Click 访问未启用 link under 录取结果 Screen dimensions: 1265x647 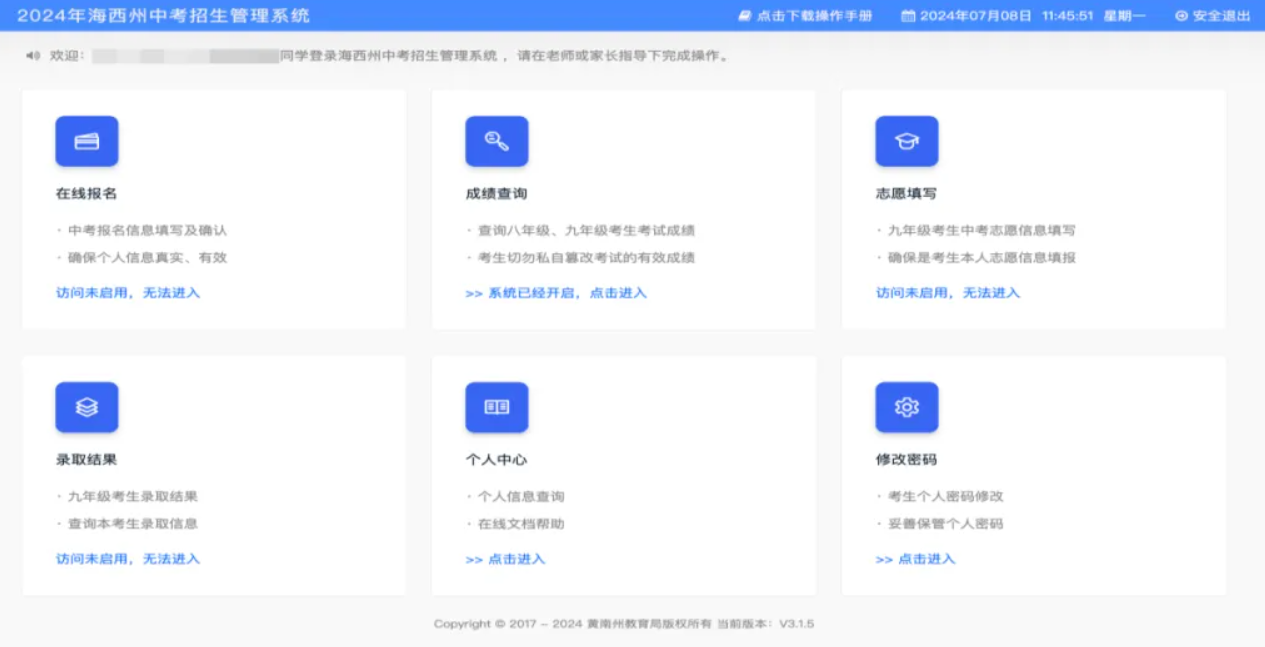(x=128, y=559)
